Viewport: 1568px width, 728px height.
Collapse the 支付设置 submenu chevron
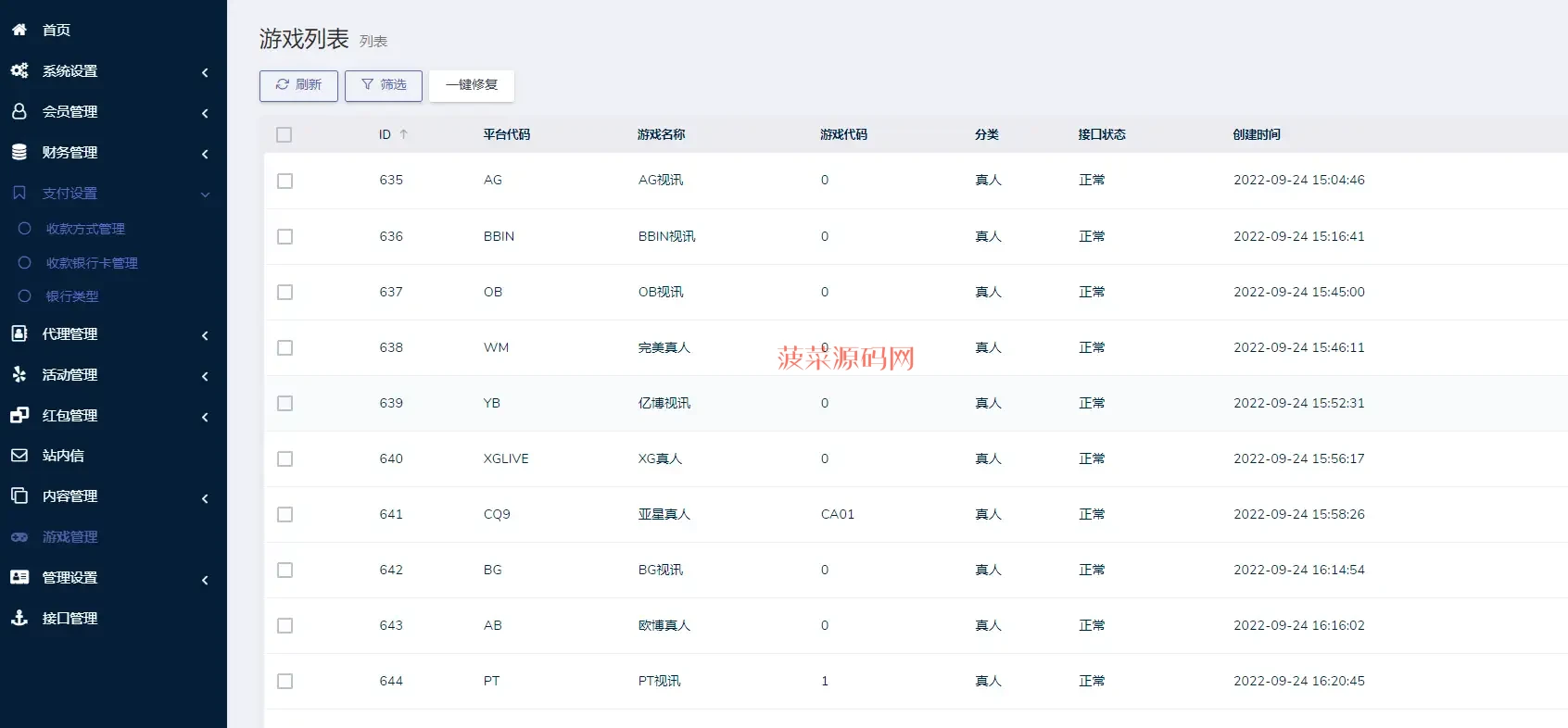point(205,195)
